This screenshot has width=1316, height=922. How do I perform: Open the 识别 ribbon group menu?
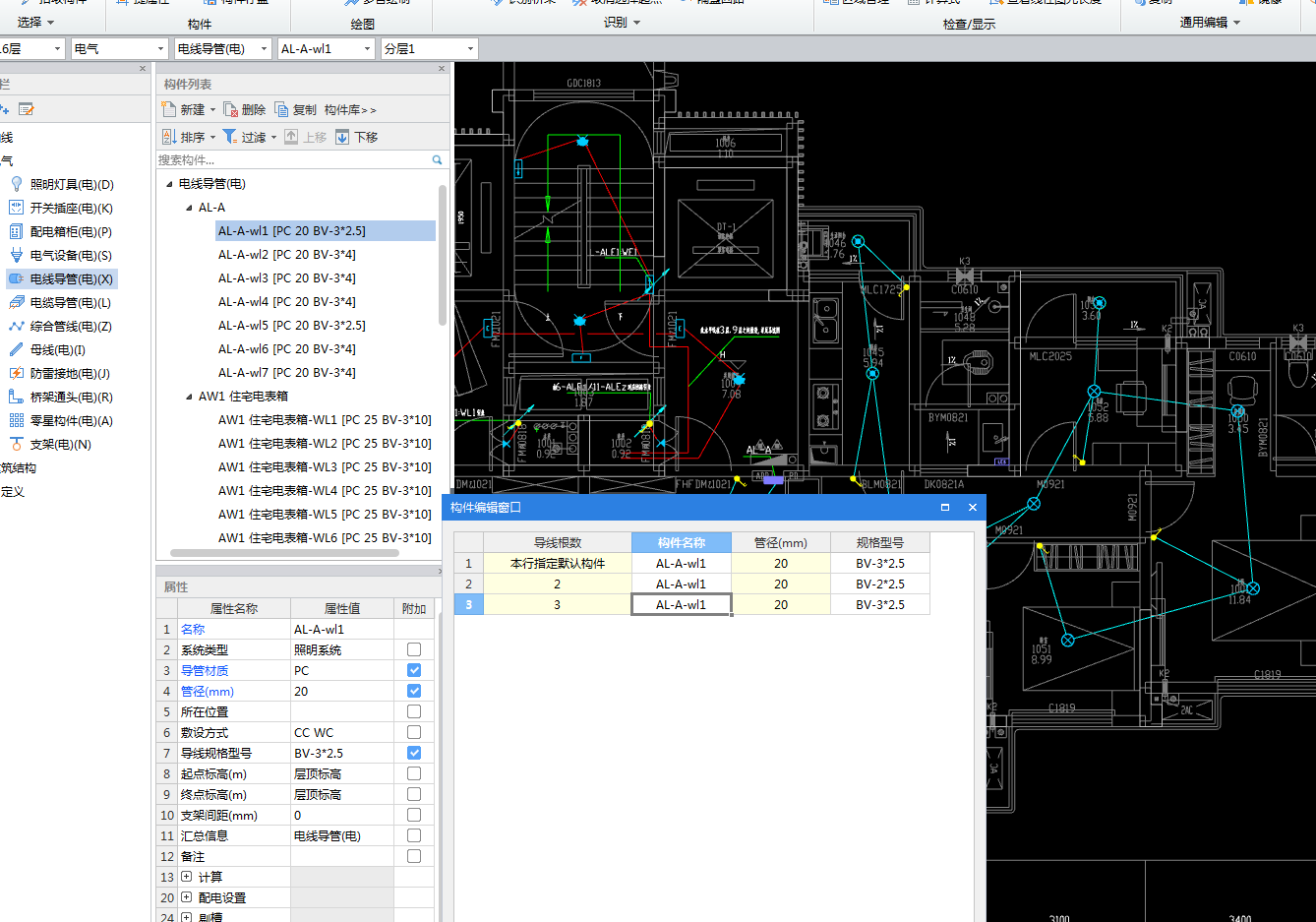click(x=622, y=23)
